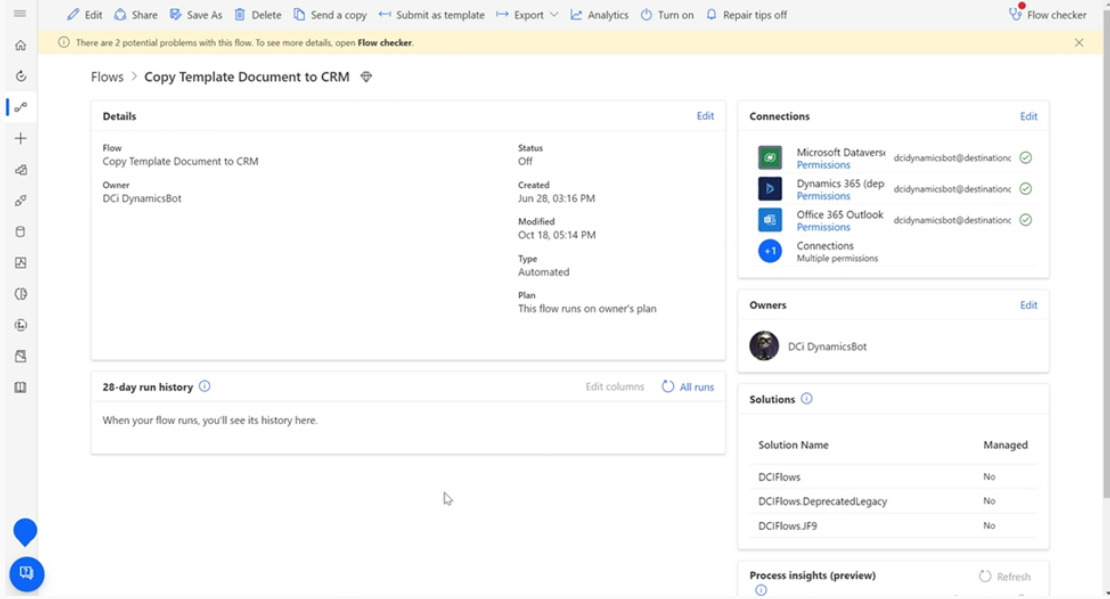Click the Solution Name column header

(793, 445)
